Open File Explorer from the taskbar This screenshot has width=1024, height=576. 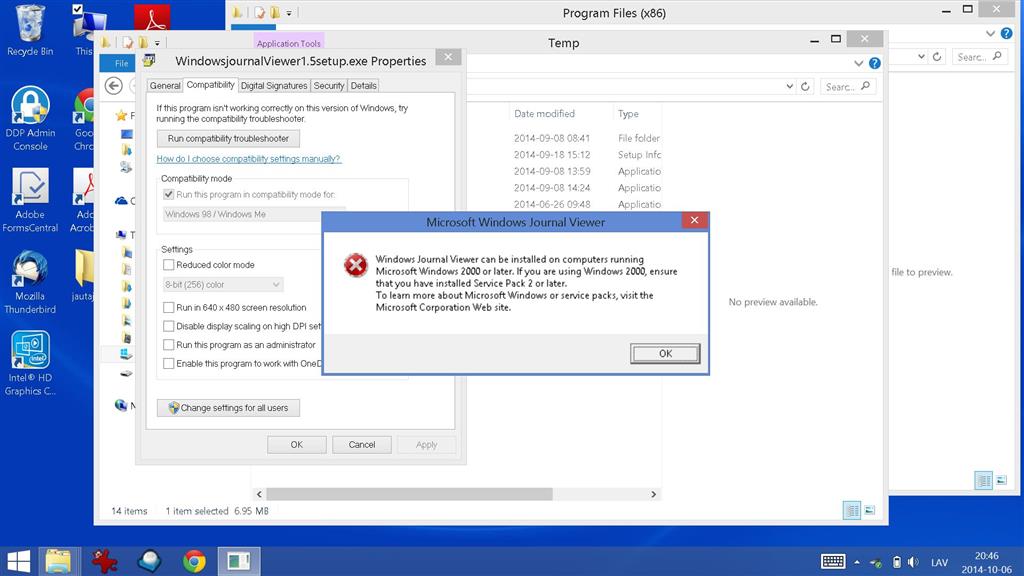(x=59, y=561)
